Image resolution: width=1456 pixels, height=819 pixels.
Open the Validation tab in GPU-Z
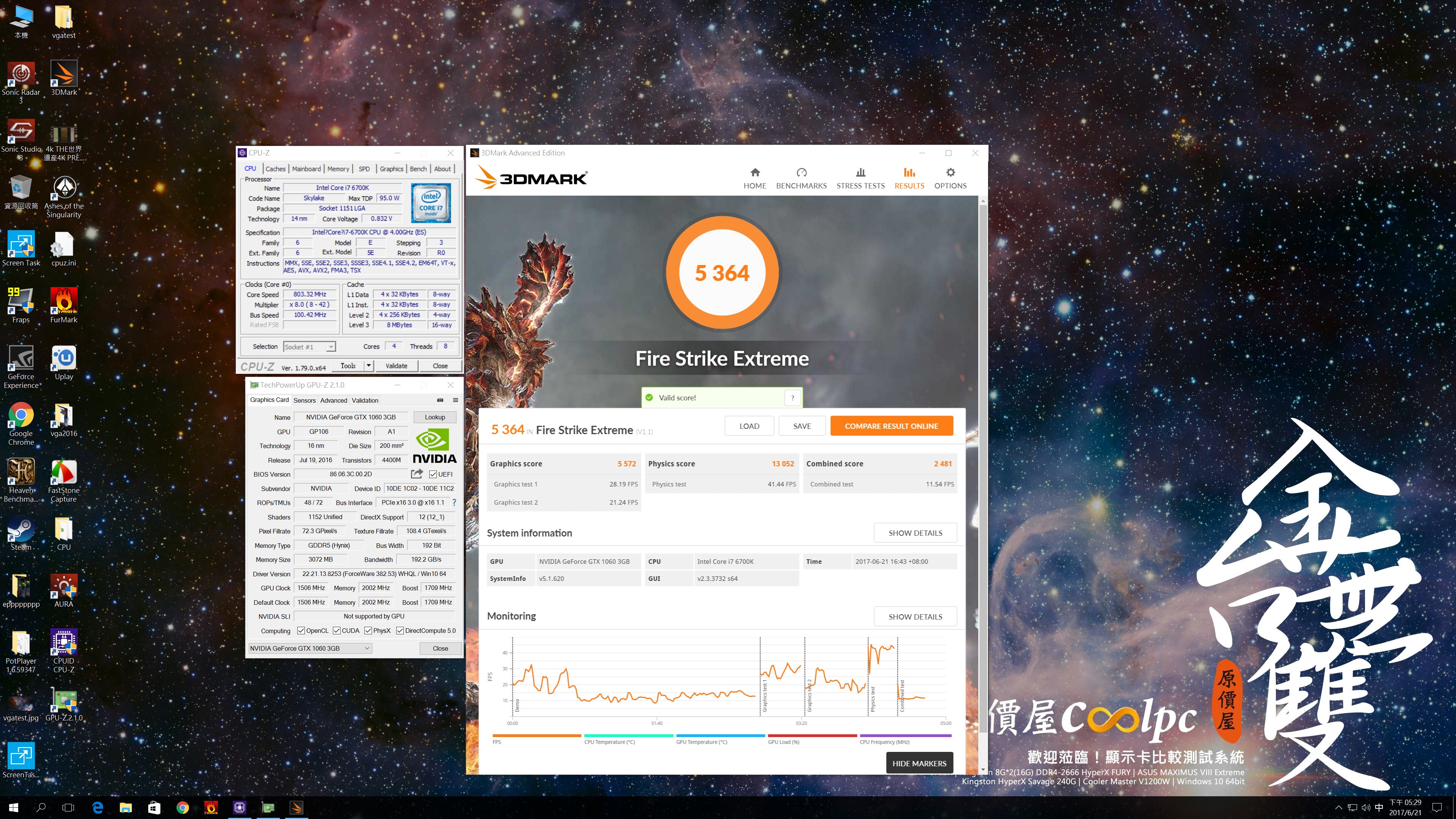364,400
